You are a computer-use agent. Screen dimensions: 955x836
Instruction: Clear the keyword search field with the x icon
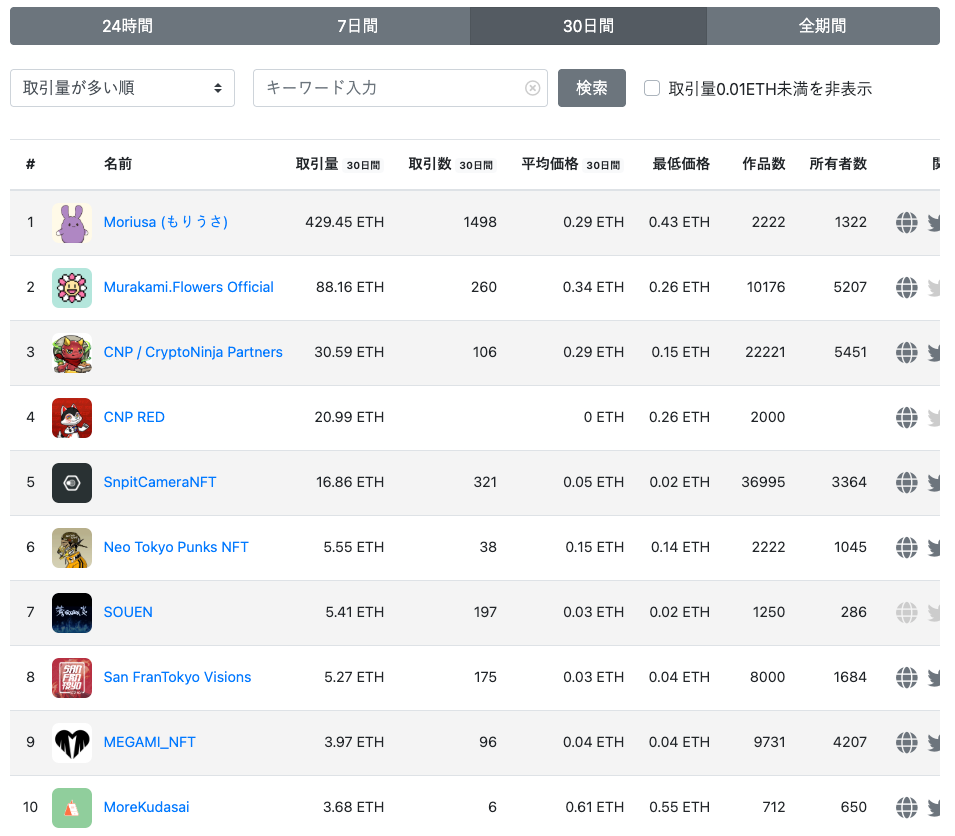(x=532, y=88)
